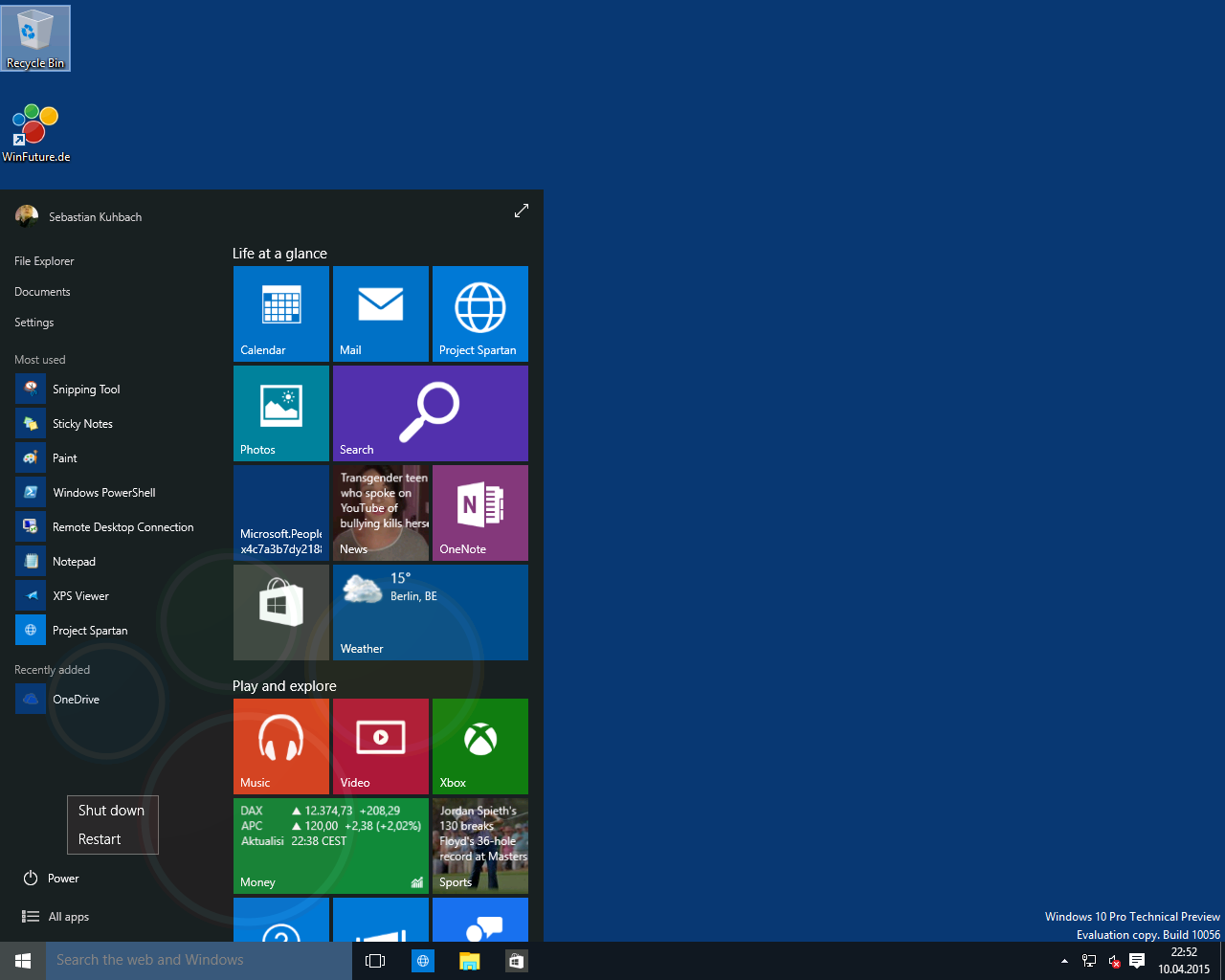Open the Music tile
Viewport: 1225px width, 980px height.
[281, 746]
